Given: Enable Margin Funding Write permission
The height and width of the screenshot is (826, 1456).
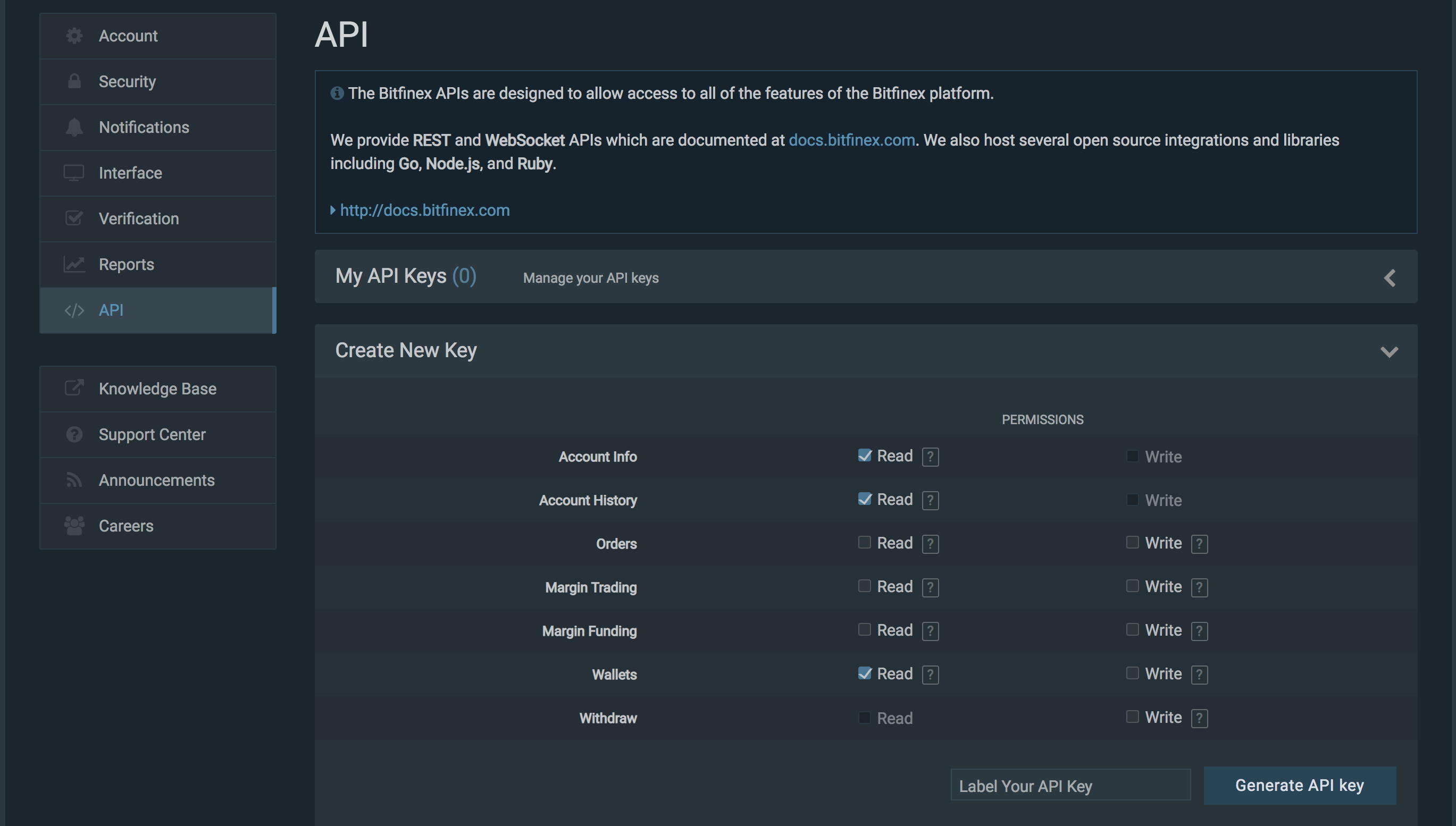Looking at the screenshot, I should click(x=1132, y=630).
